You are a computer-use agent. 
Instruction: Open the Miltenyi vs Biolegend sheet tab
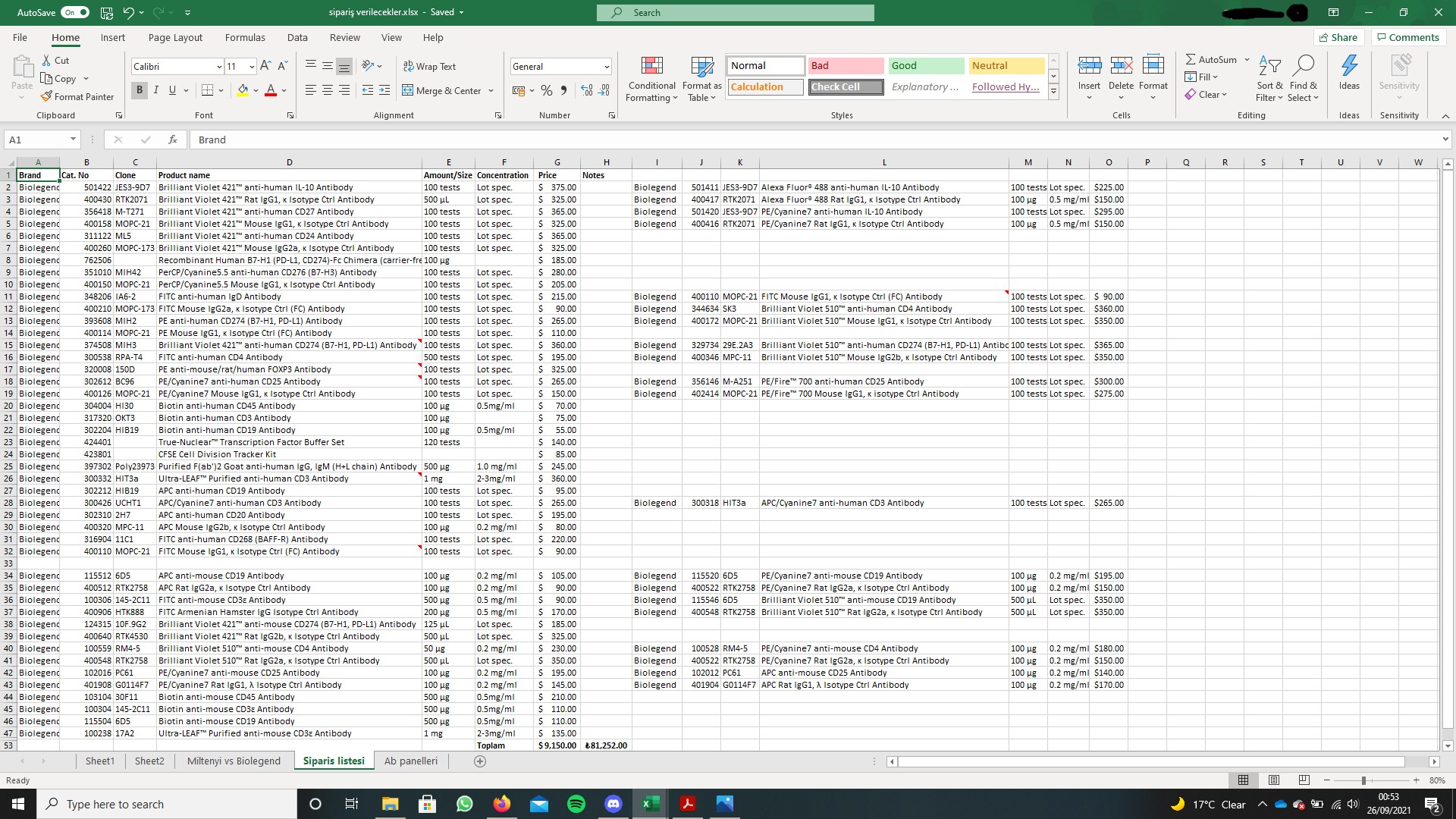[x=234, y=761]
